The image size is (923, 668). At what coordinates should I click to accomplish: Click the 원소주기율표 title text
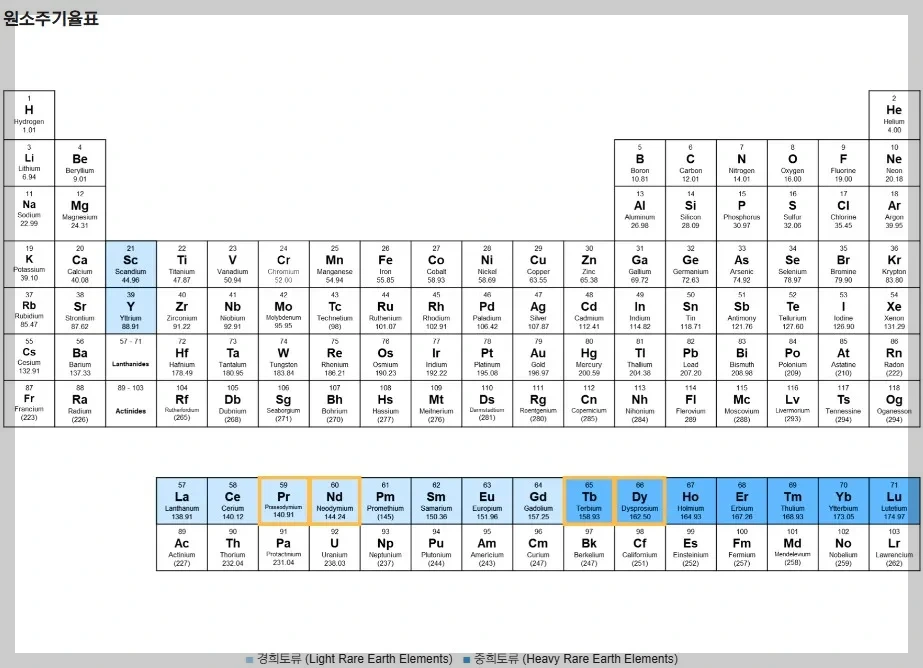pyautogui.click(x=51, y=18)
